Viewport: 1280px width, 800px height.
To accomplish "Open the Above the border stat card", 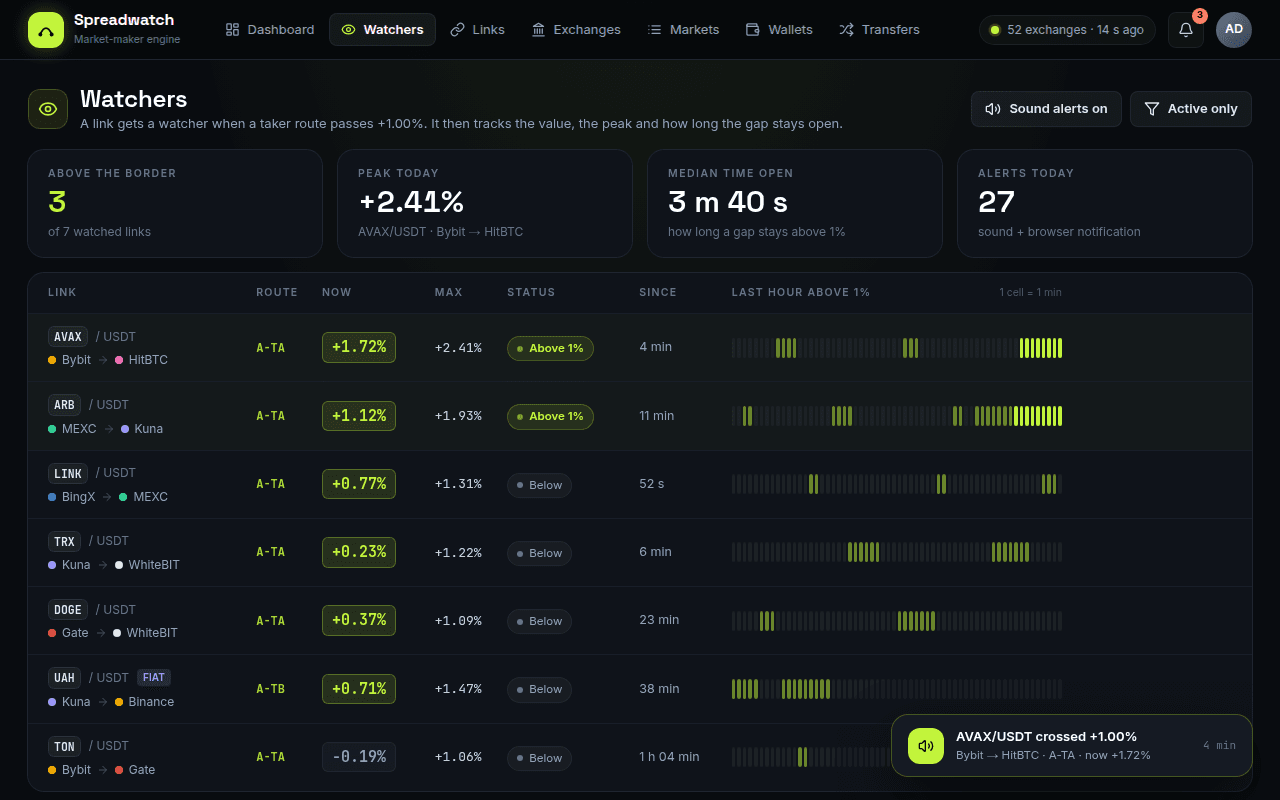I will 175,204.
